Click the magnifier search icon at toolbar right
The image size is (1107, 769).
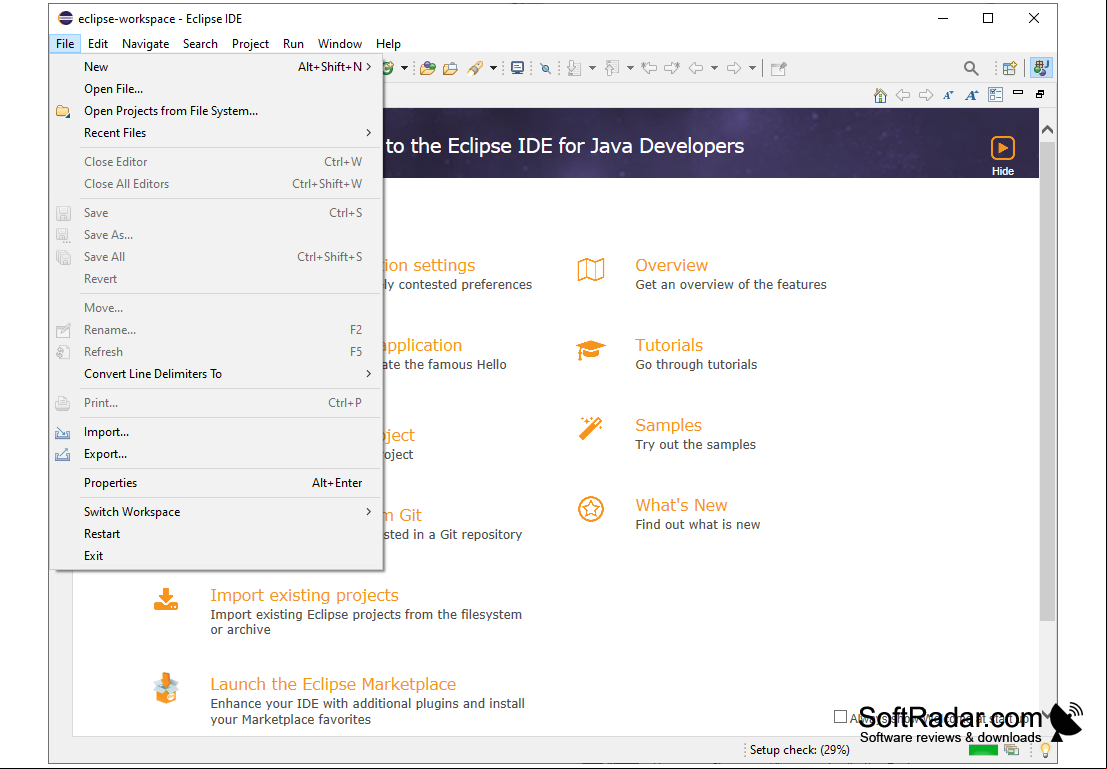point(971,68)
